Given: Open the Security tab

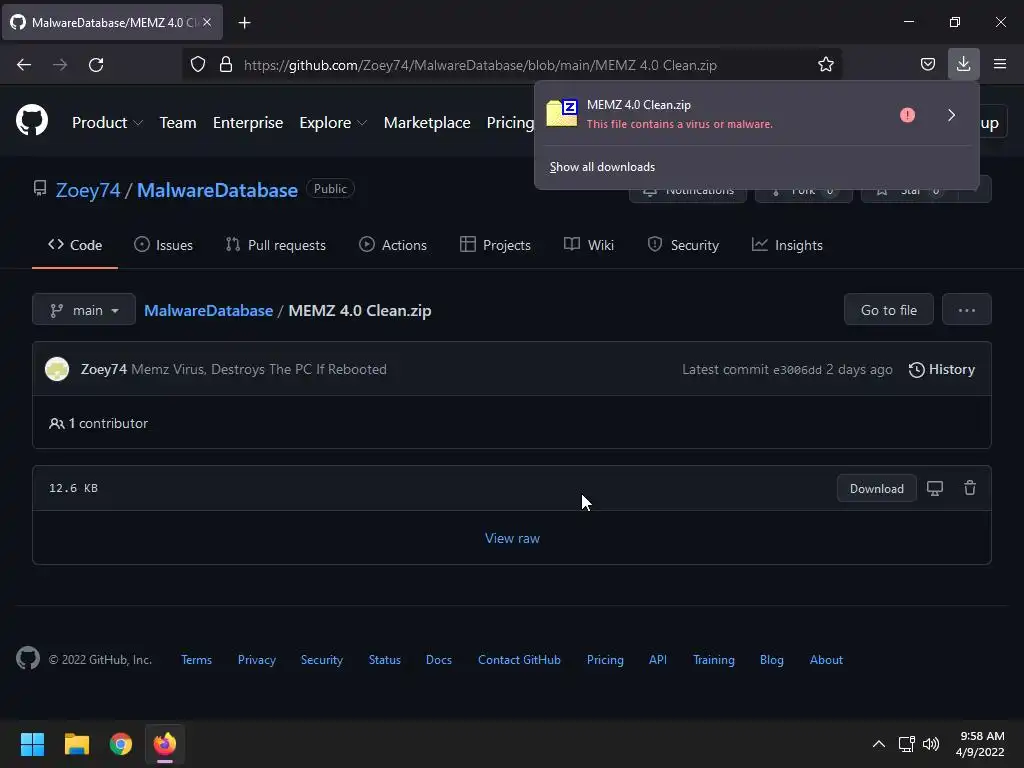Looking at the screenshot, I should 683,245.
